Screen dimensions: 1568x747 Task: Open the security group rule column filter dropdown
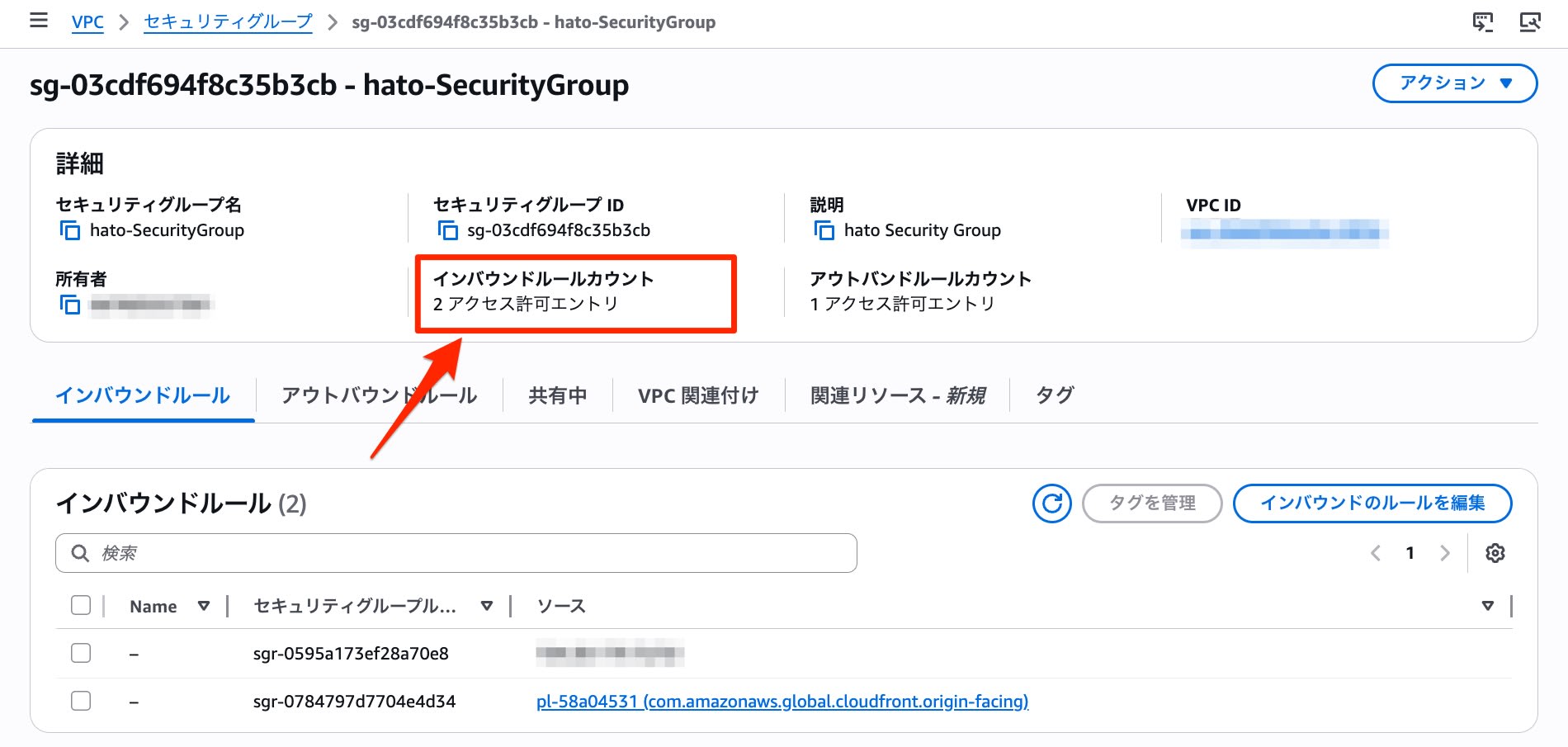point(487,605)
